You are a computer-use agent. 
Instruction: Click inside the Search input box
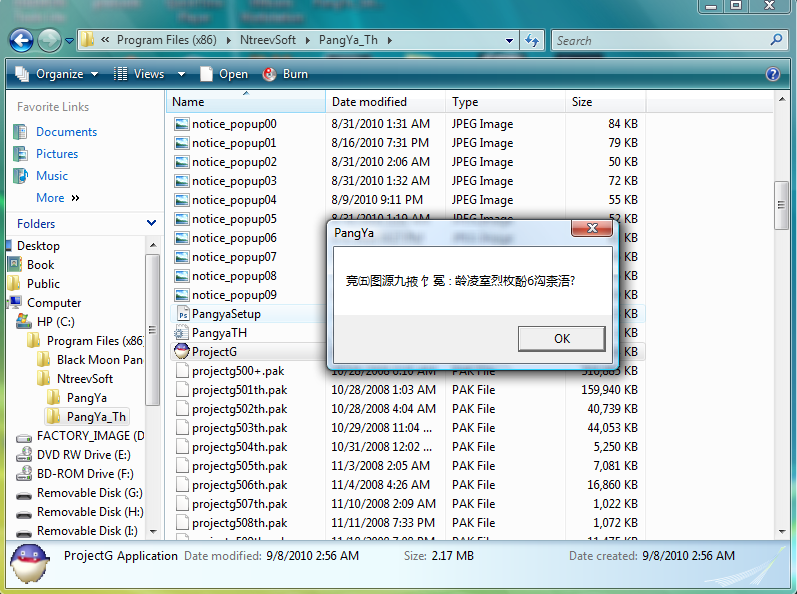click(x=660, y=41)
